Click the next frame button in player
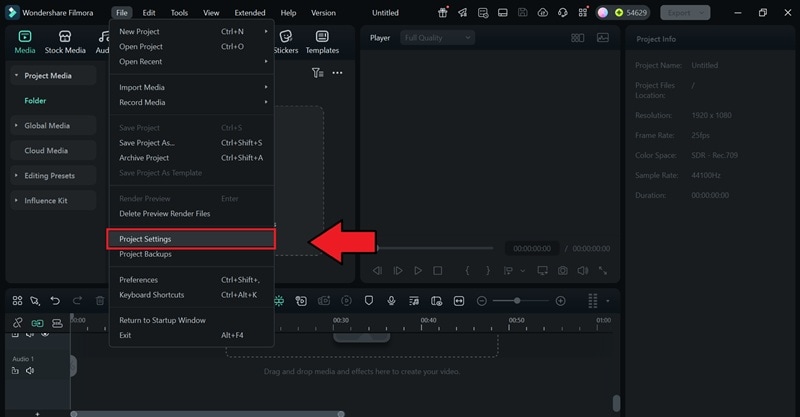The height and width of the screenshot is (417, 800). 397,271
